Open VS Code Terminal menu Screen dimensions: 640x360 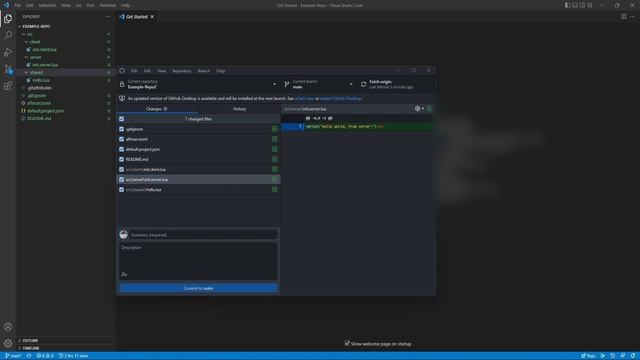[108, 5]
